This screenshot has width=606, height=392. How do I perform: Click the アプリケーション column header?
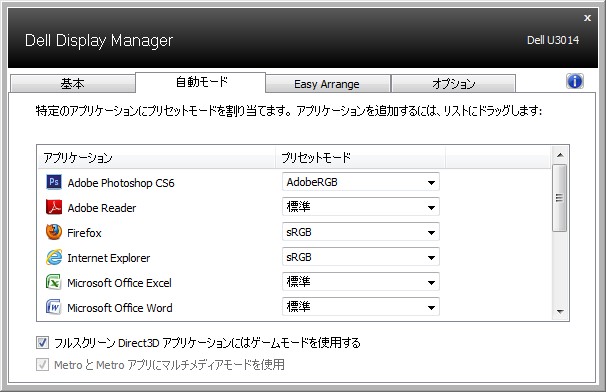pyautogui.click(x=156, y=157)
